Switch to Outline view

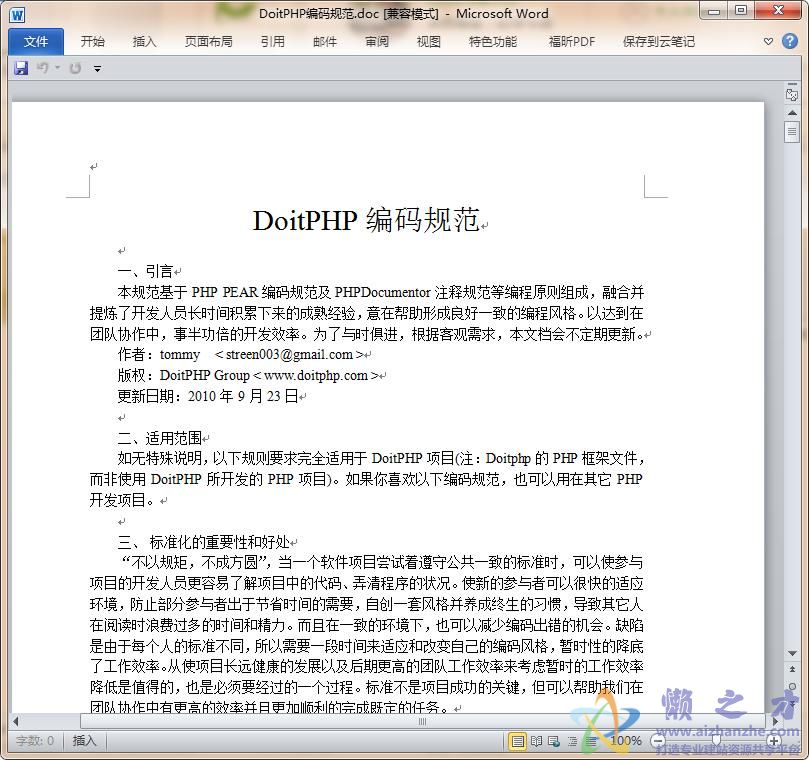point(572,742)
